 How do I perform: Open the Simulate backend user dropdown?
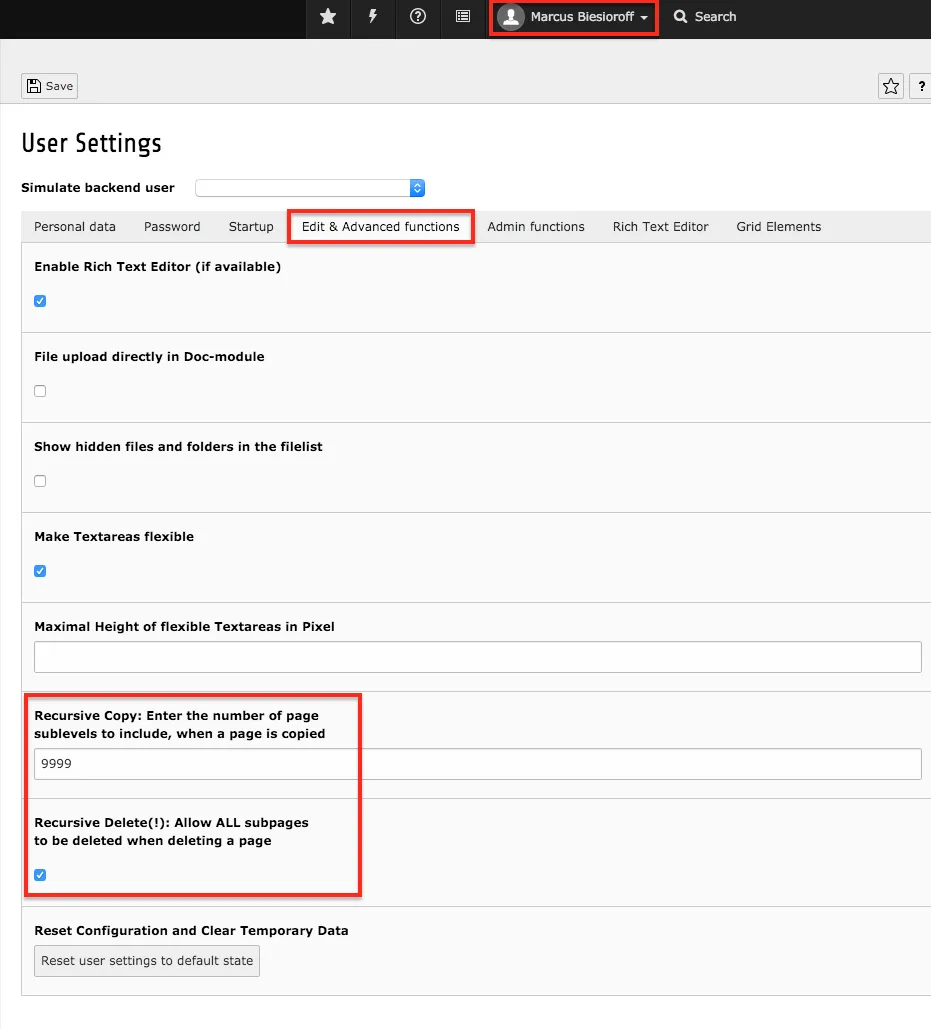pyautogui.click(x=310, y=188)
